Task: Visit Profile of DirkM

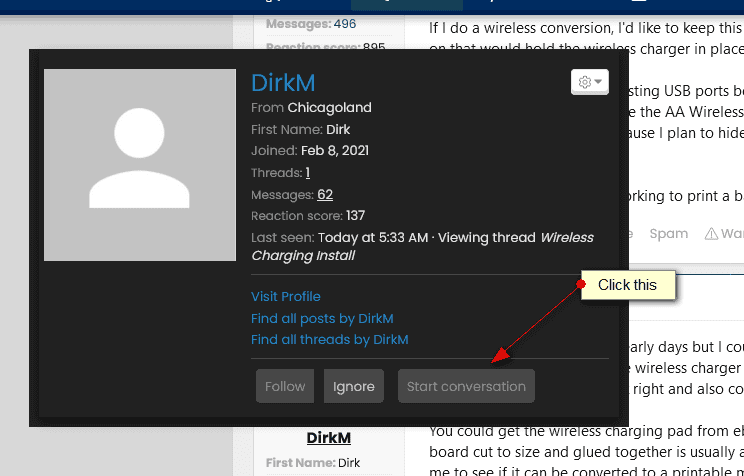Action: tap(286, 297)
